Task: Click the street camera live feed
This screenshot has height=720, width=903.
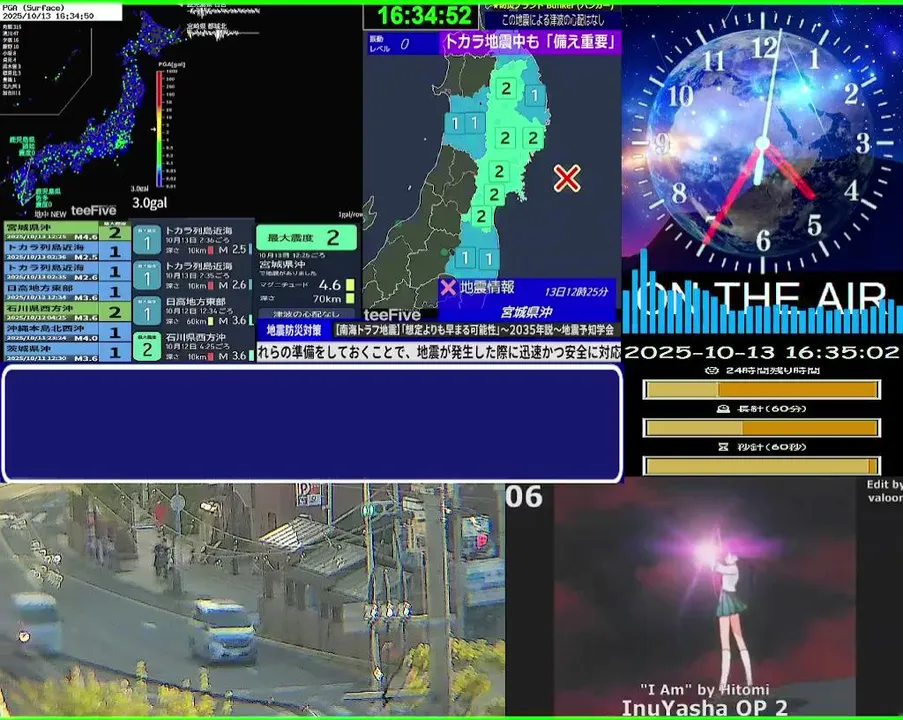Action: pos(252,599)
